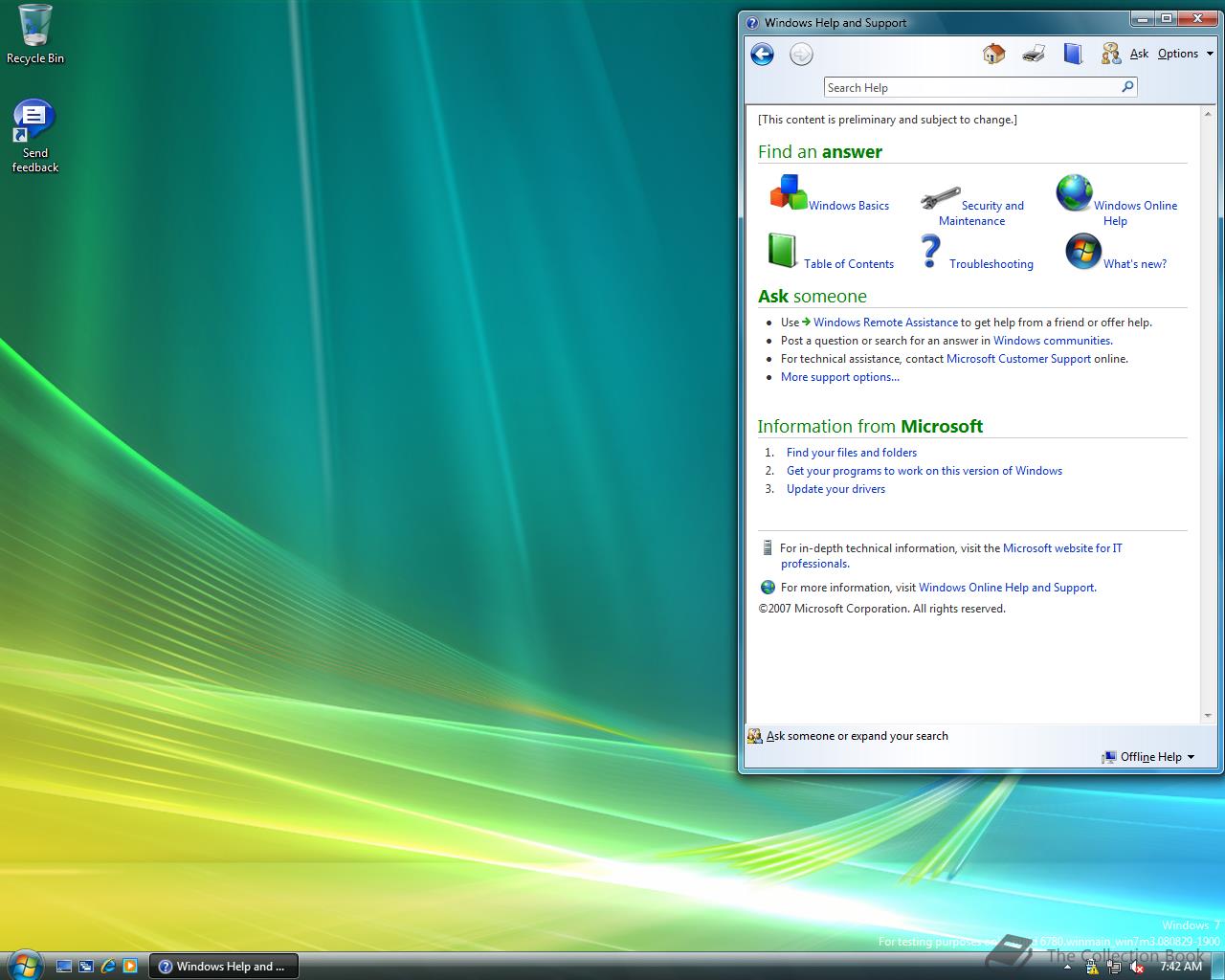Open Get your programs to work link
The height and width of the screenshot is (980, 1225).
point(924,471)
